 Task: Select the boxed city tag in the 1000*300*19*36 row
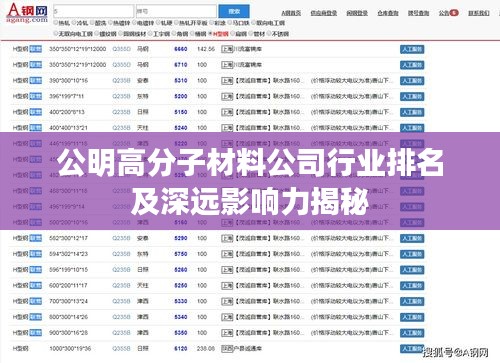[227, 349]
